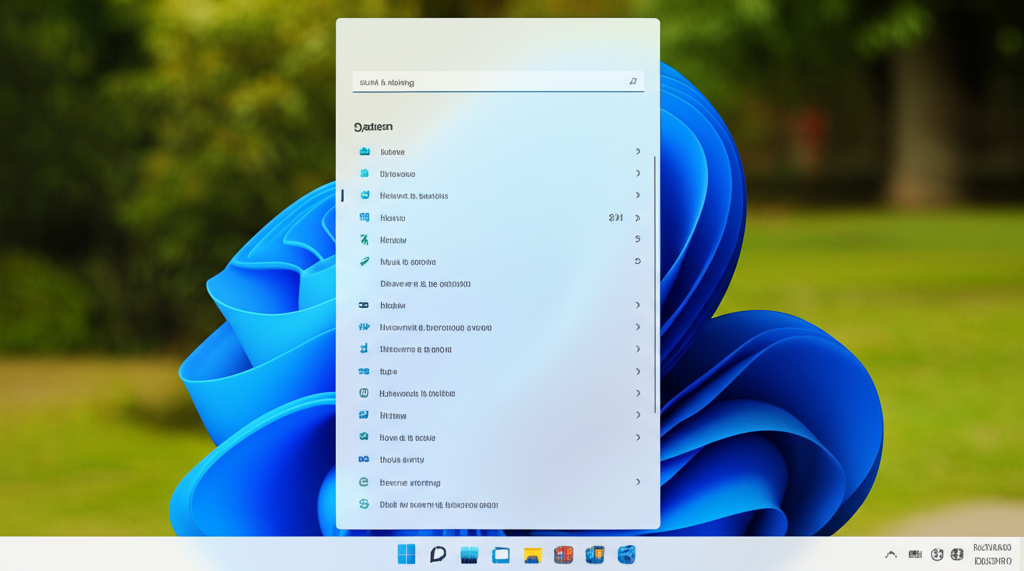Click the panel's vertical scrollbar
Viewport: 1024px width, 571px height.
tap(655, 285)
